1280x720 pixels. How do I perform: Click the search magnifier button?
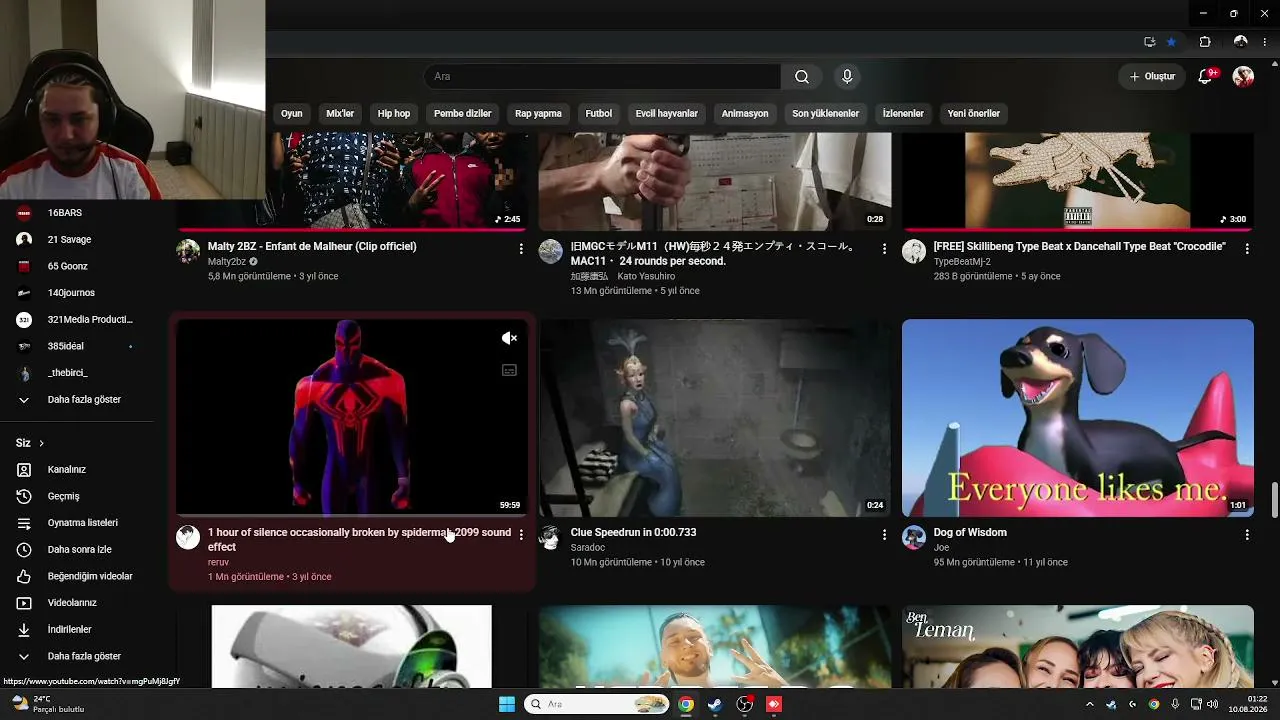[802, 77]
